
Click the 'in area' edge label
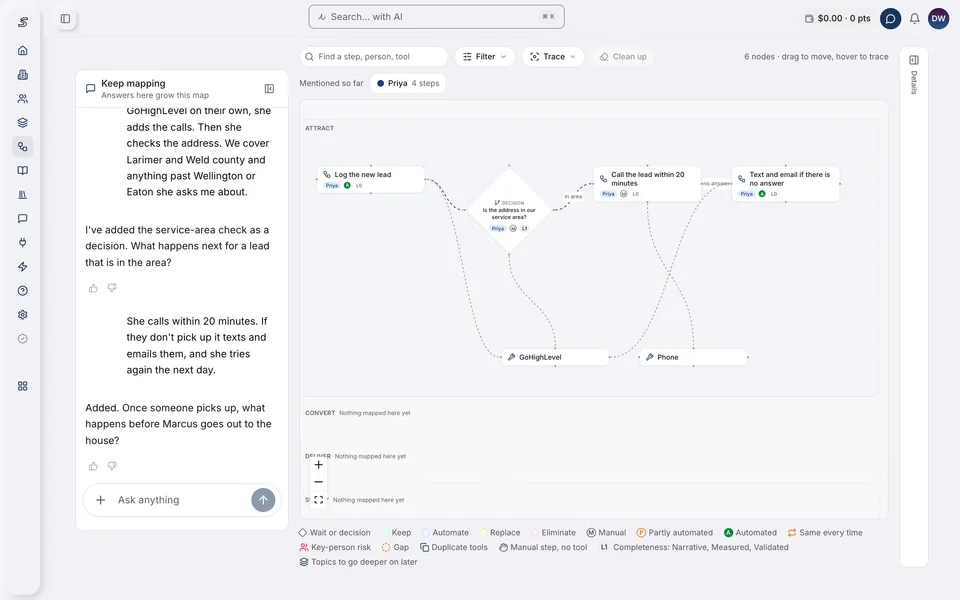pyautogui.click(x=573, y=197)
